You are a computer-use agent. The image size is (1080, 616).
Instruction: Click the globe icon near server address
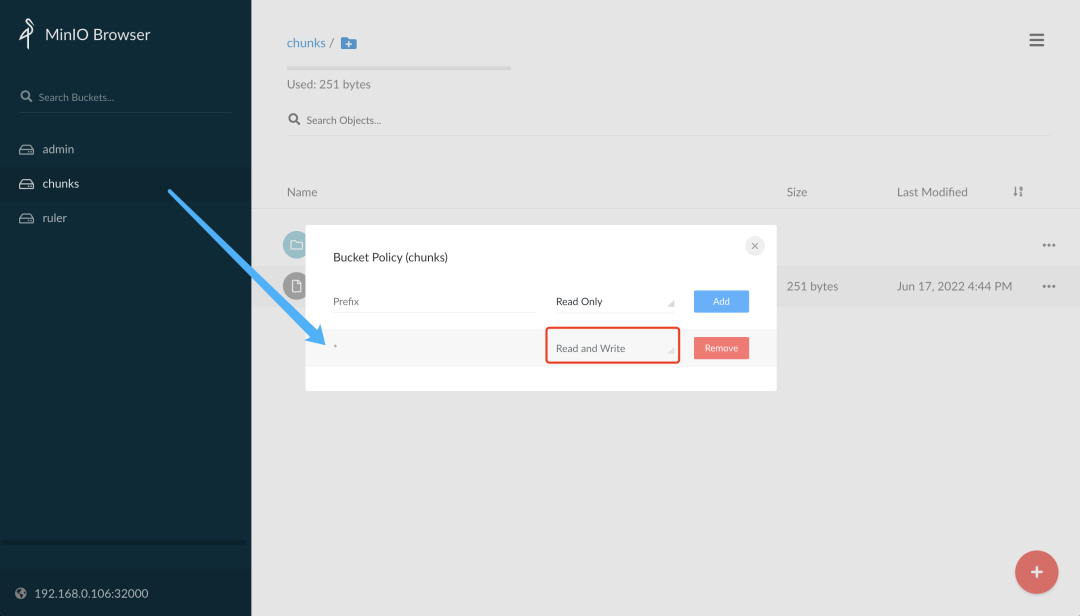[x=21, y=593]
